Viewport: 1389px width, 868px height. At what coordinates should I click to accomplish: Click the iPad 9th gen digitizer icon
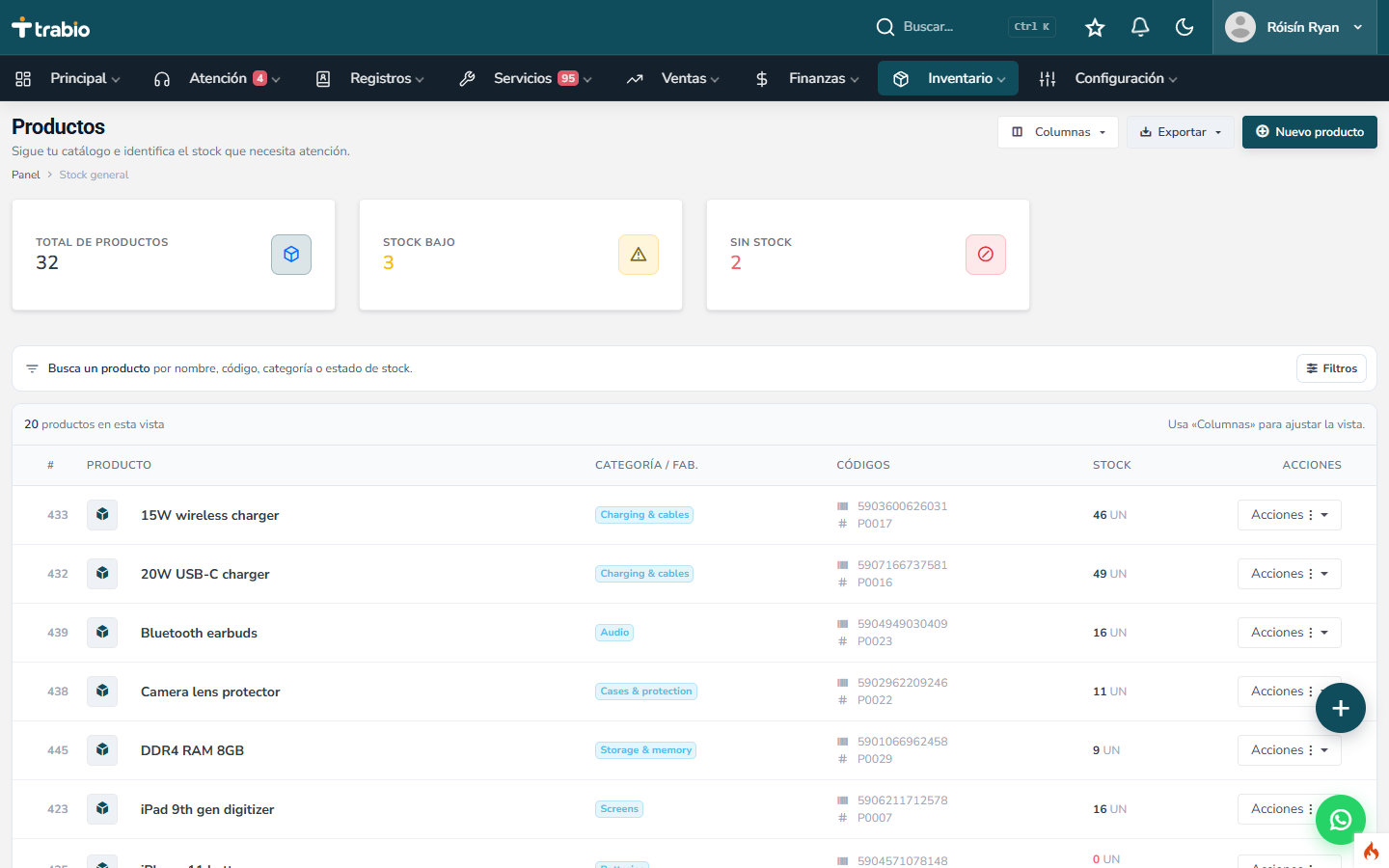[x=102, y=809]
